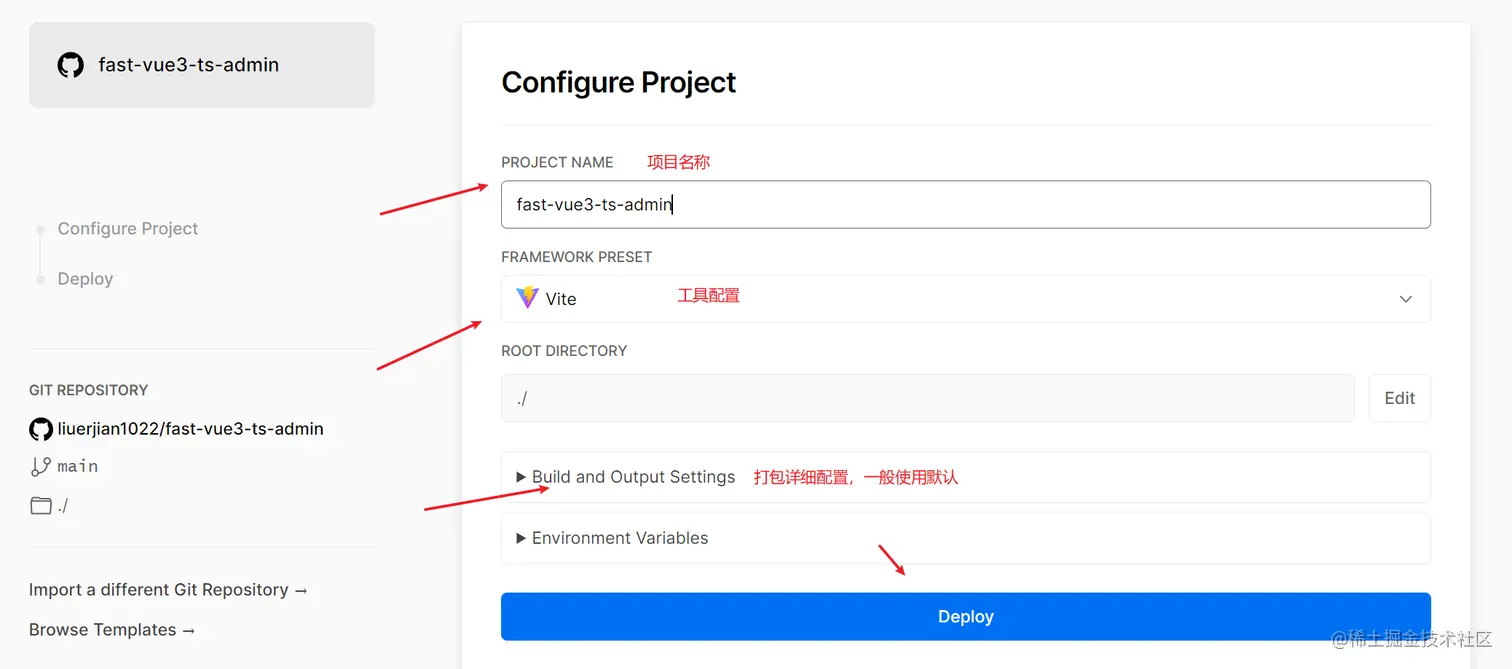Click the main branch label
This screenshot has width=1512, height=669.
point(78,466)
